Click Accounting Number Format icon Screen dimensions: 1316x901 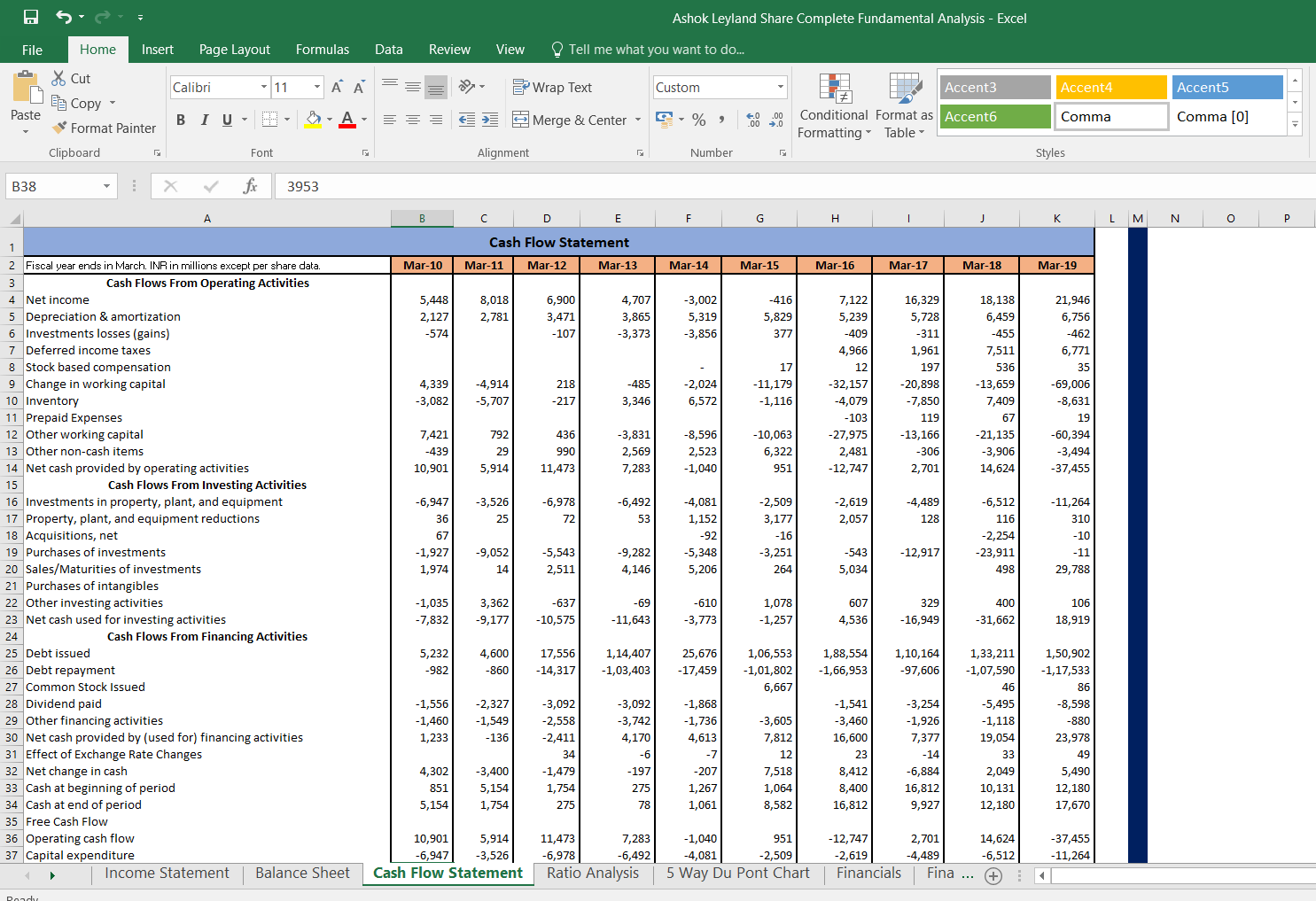click(x=664, y=119)
